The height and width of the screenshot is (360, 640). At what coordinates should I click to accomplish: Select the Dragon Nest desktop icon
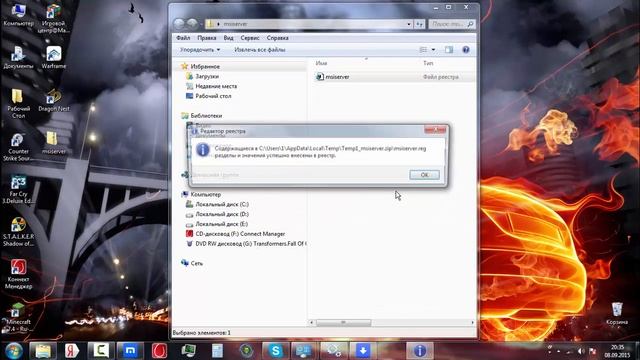pos(53,100)
